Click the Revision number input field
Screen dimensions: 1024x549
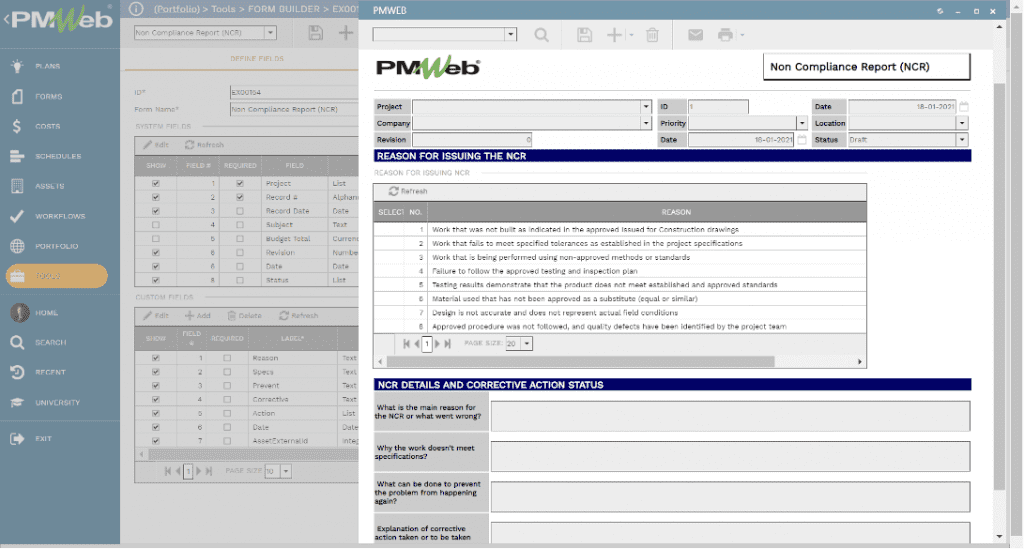click(x=472, y=140)
